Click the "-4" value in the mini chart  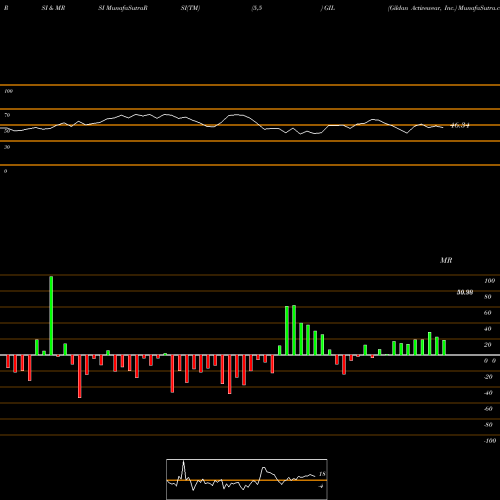[321, 486]
